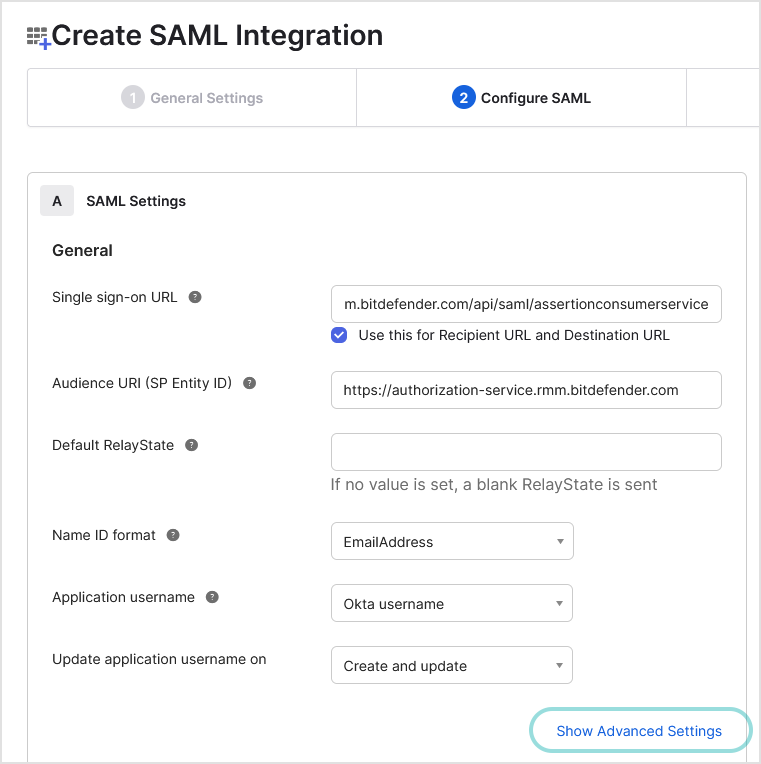Click the A section badge for SAML Settings
The height and width of the screenshot is (764, 761).
pyautogui.click(x=57, y=201)
